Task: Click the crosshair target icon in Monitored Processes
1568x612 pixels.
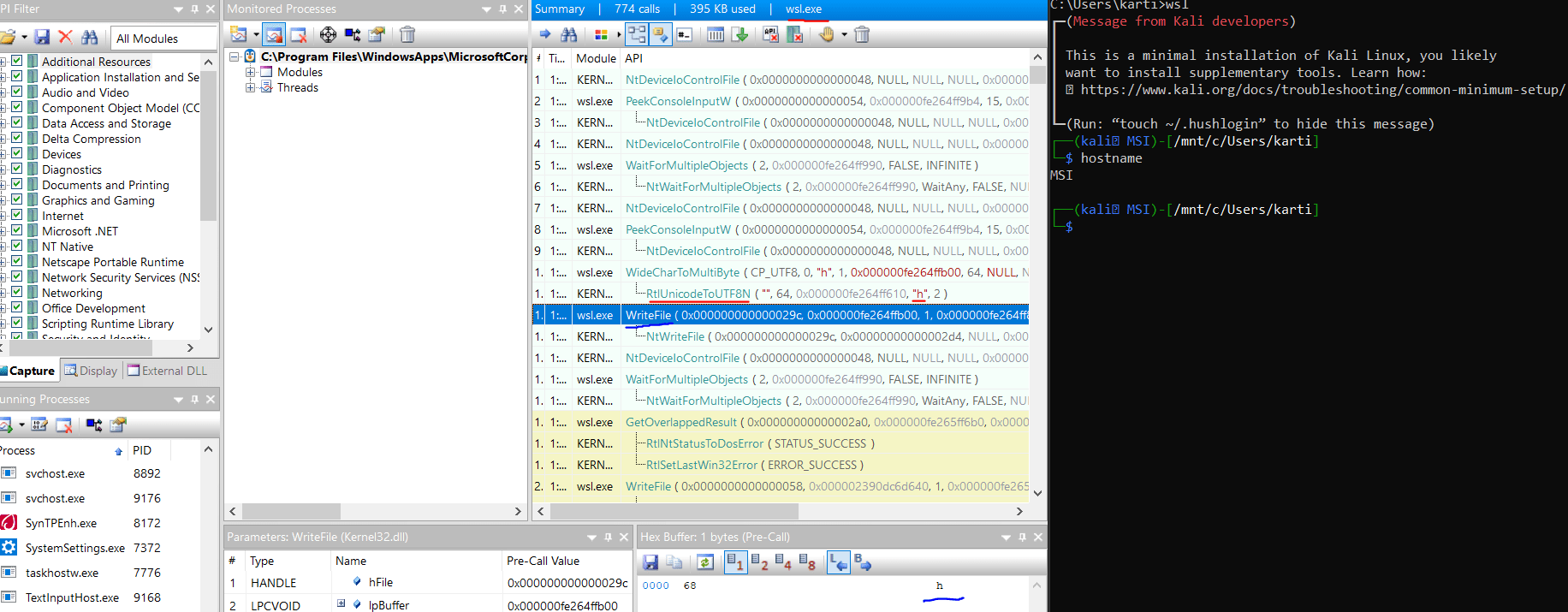Action: point(328,34)
